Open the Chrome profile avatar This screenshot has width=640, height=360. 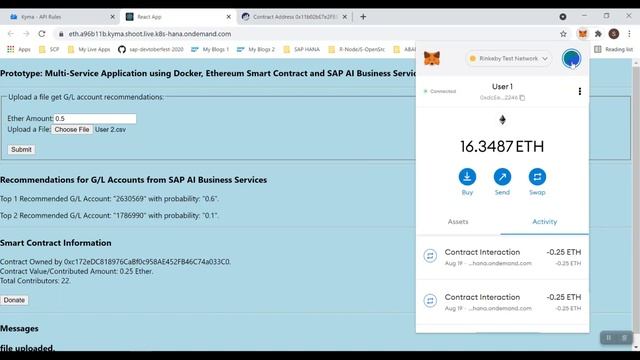[613, 34]
